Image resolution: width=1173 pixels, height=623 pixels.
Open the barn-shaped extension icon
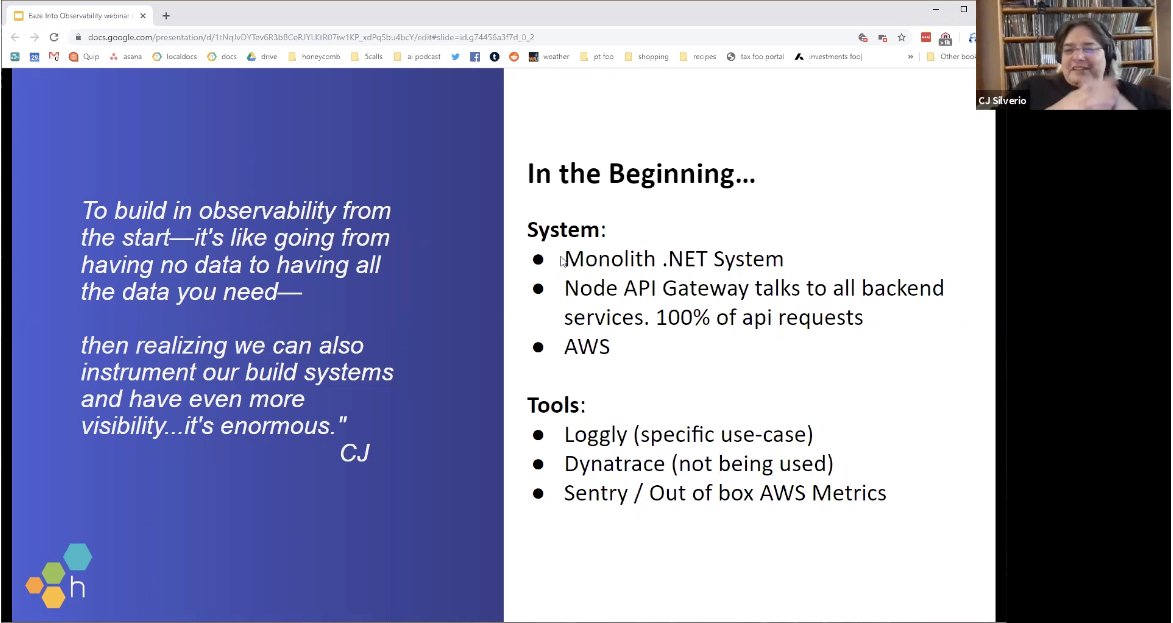tap(945, 37)
